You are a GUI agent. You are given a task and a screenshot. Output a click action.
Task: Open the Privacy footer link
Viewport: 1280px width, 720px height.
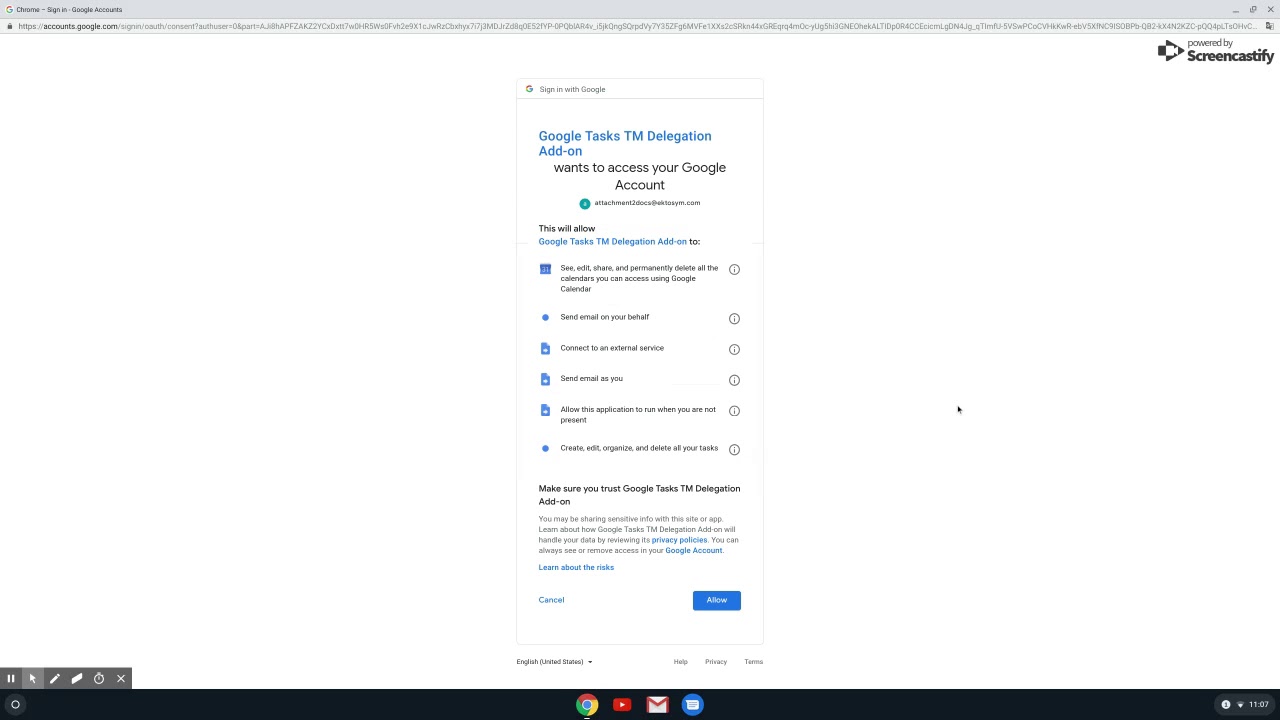(x=716, y=662)
